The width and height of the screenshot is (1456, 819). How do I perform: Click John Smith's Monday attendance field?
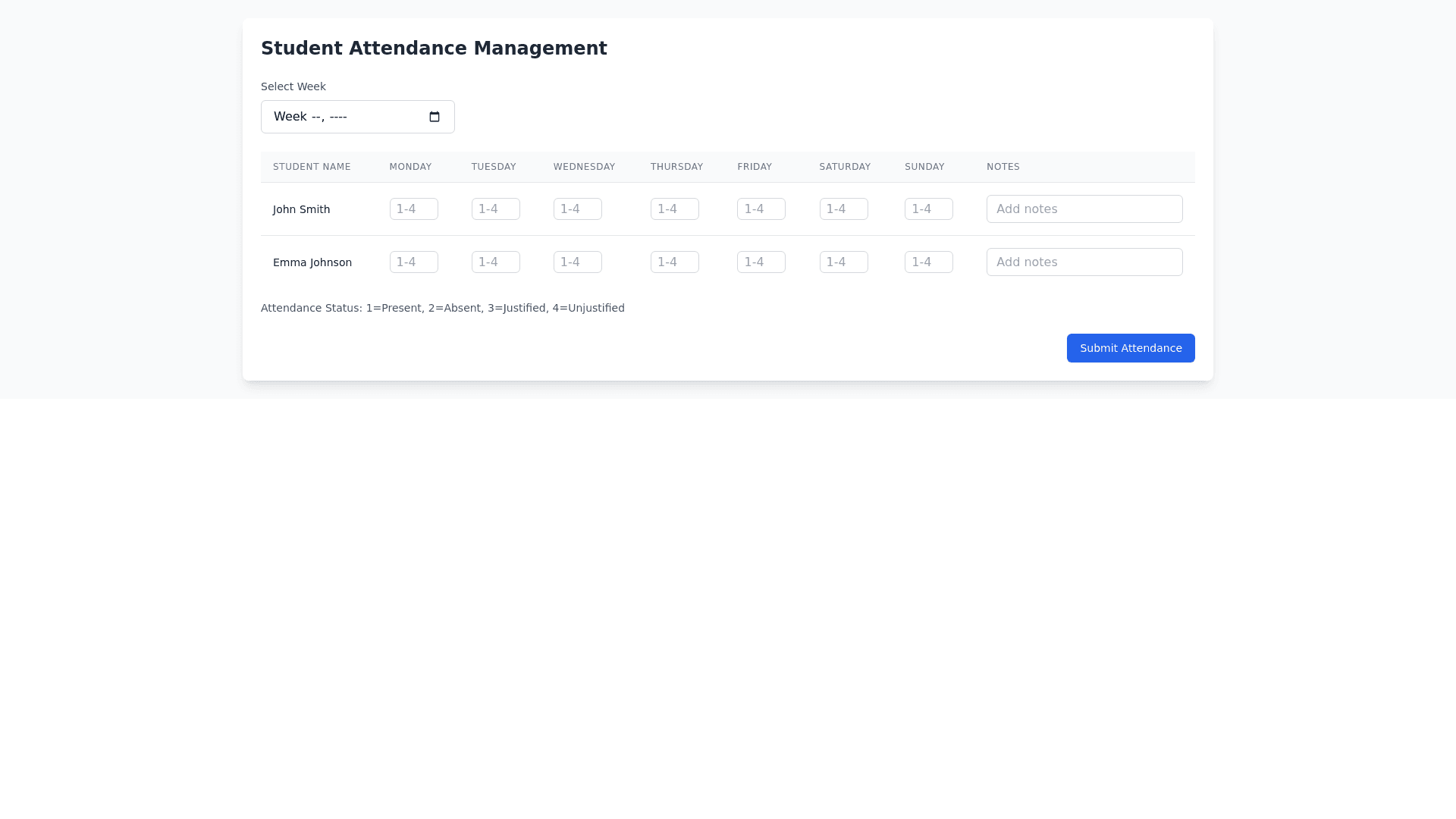pyautogui.click(x=413, y=209)
